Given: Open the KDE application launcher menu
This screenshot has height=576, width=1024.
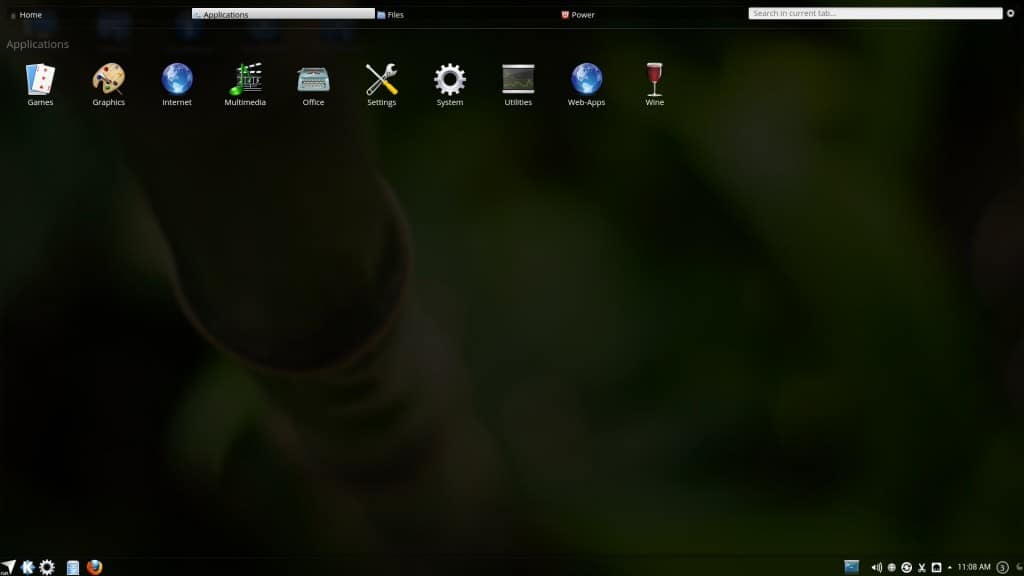Looking at the screenshot, I should (27, 567).
